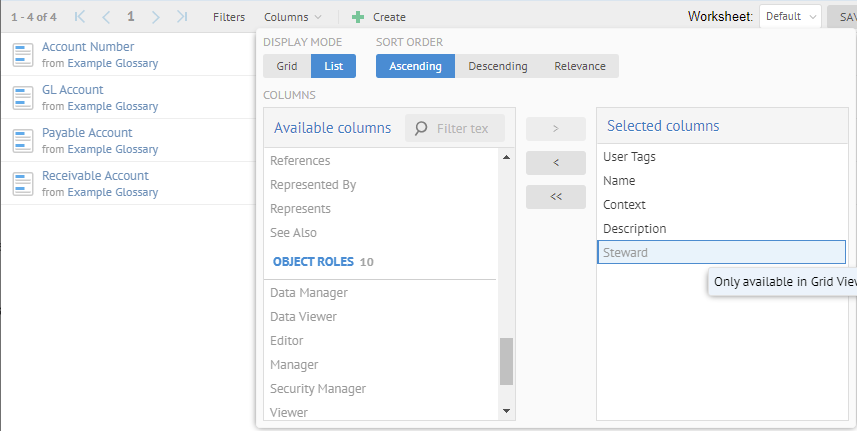Set sort order to Descending

tap(498, 66)
